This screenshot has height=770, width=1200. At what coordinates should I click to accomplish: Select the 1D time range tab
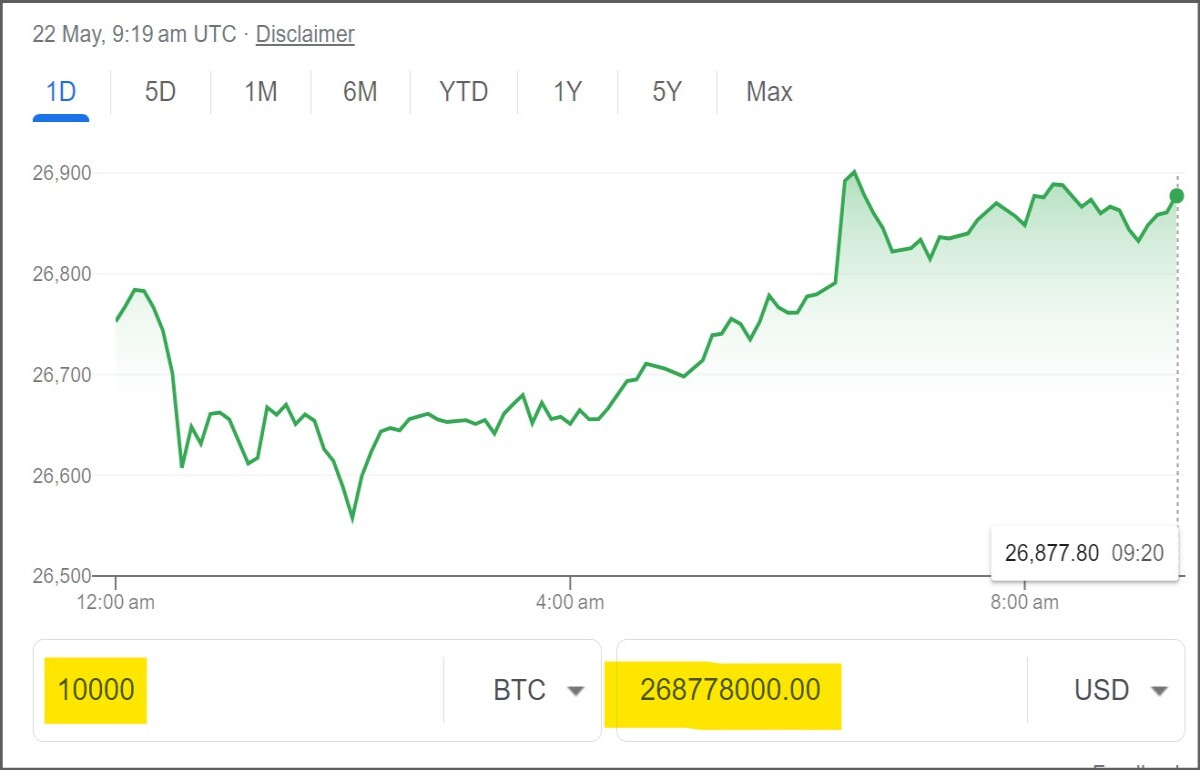tap(61, 92)
